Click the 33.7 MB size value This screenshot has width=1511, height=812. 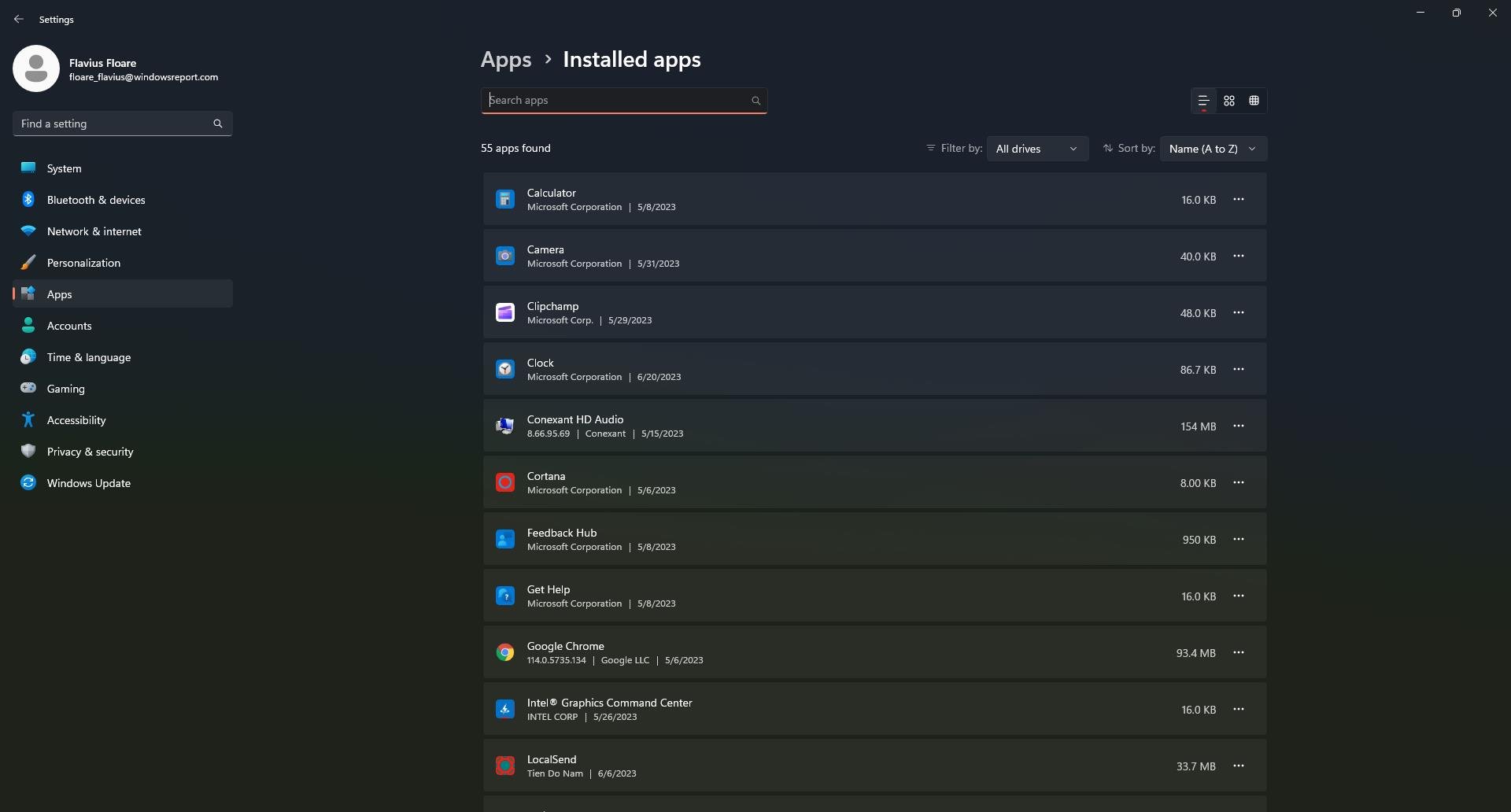1196,766
